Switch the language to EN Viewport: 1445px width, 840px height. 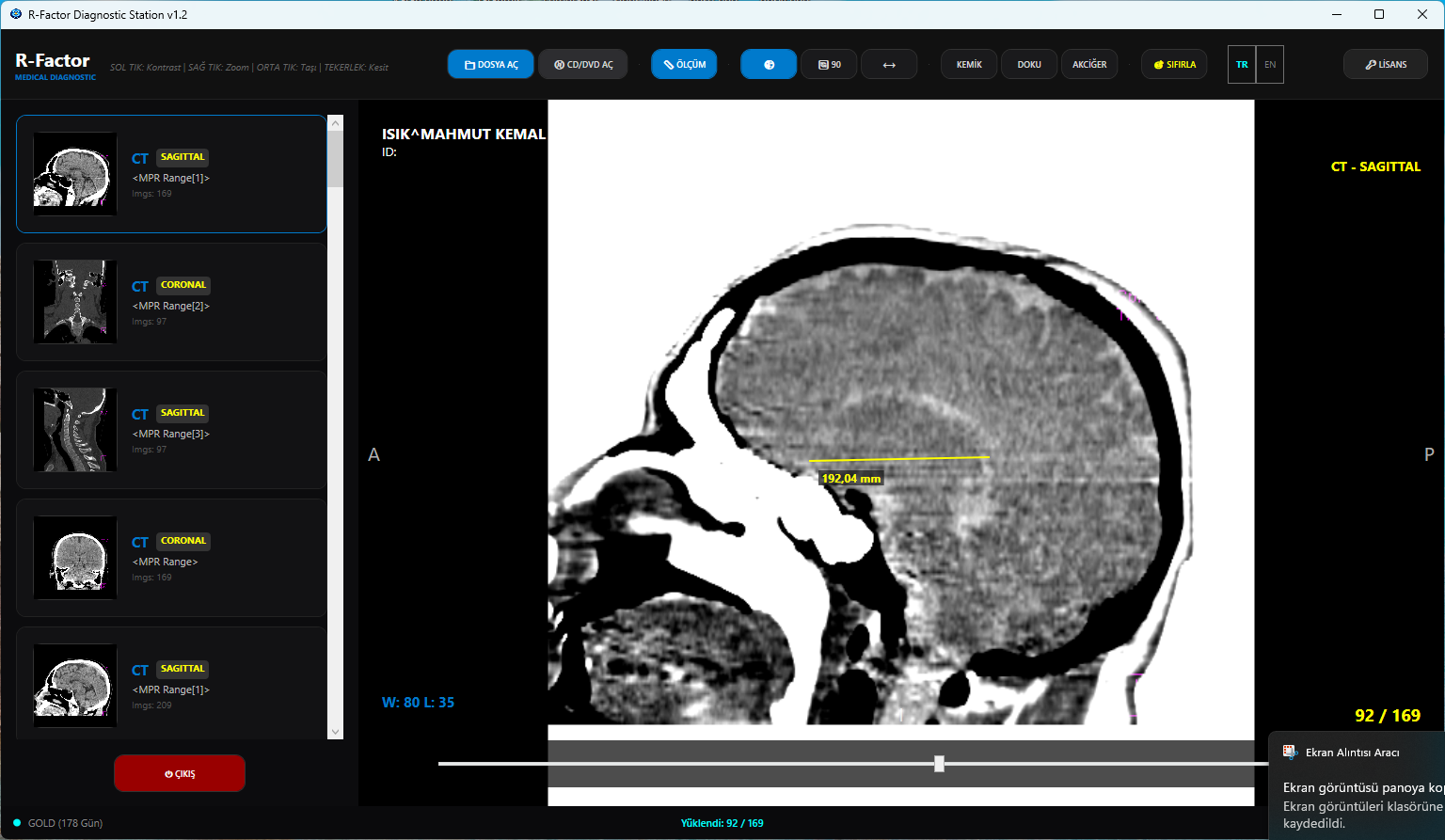point(1270,65)
